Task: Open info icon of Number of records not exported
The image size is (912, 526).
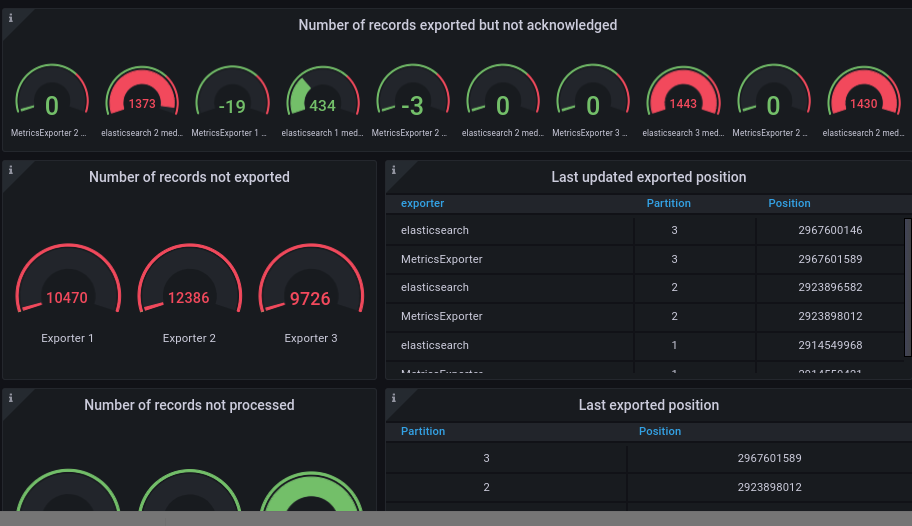Action: coord(10,170)
